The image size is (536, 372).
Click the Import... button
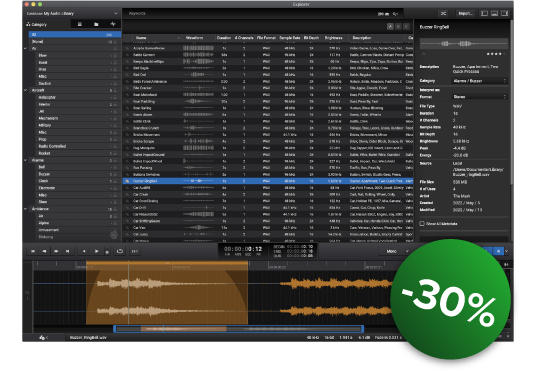tap(466, 13)
